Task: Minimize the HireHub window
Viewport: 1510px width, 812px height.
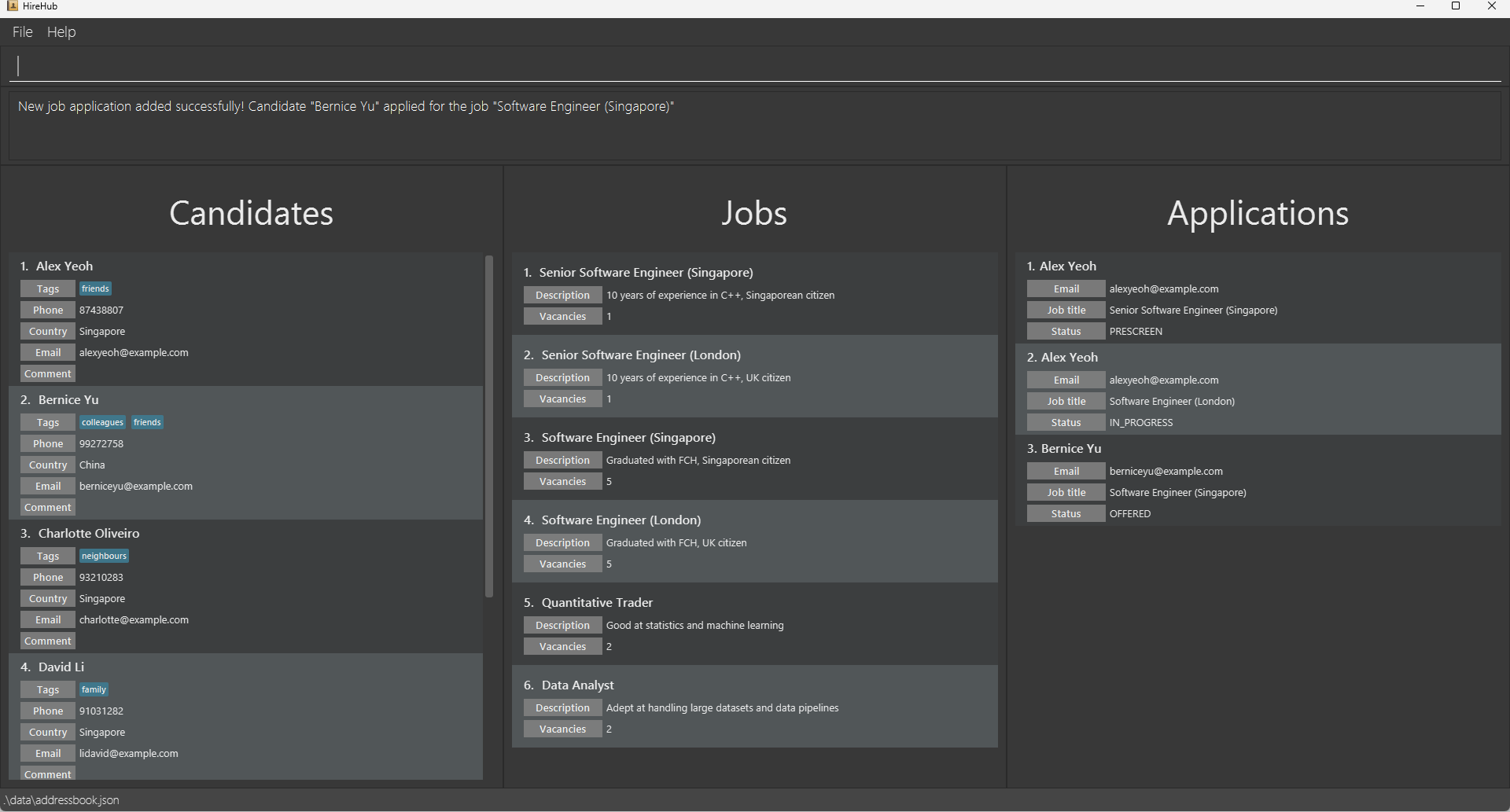Action: [1420, 6]
